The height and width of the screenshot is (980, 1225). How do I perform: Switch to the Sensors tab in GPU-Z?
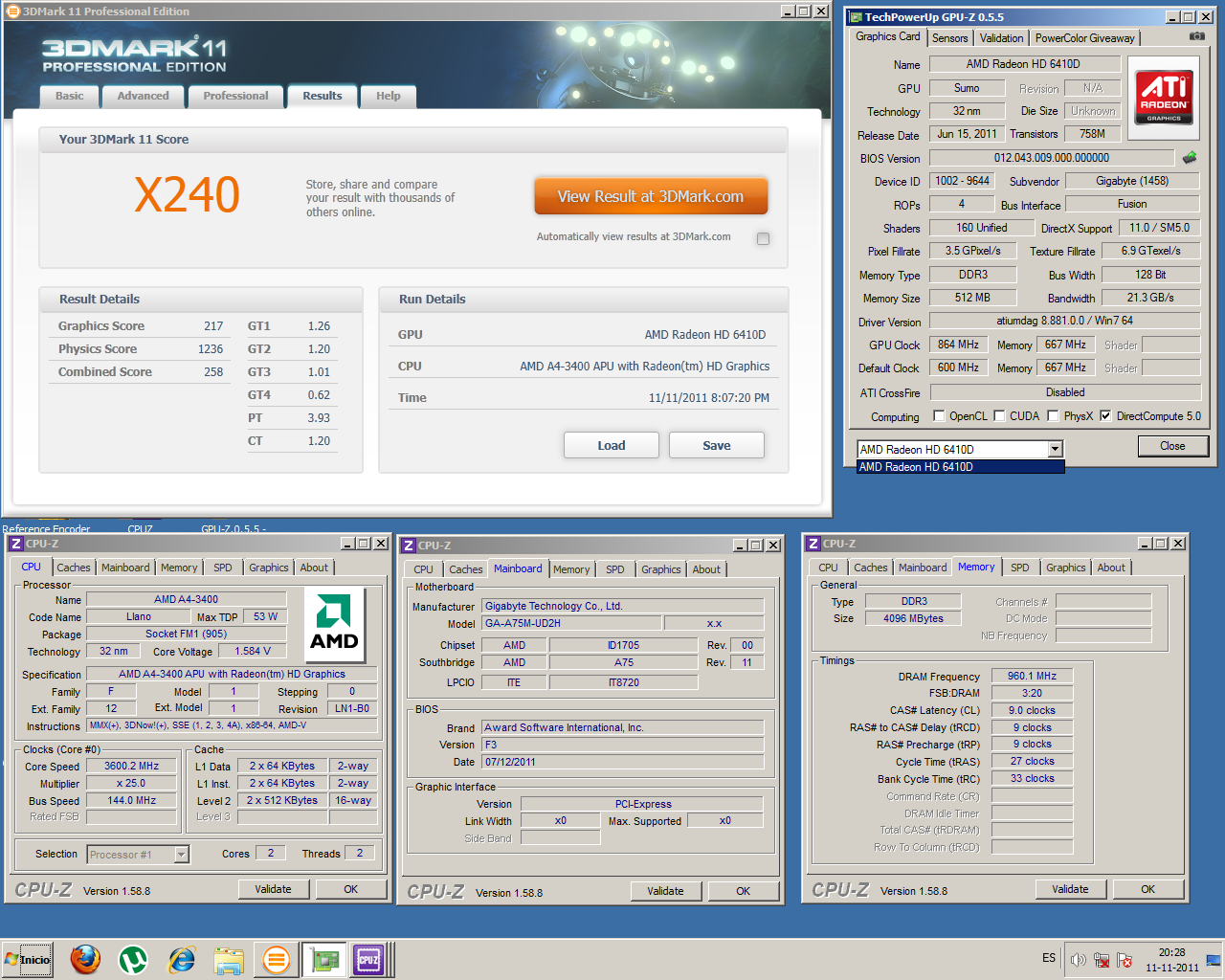click(950, 38)
